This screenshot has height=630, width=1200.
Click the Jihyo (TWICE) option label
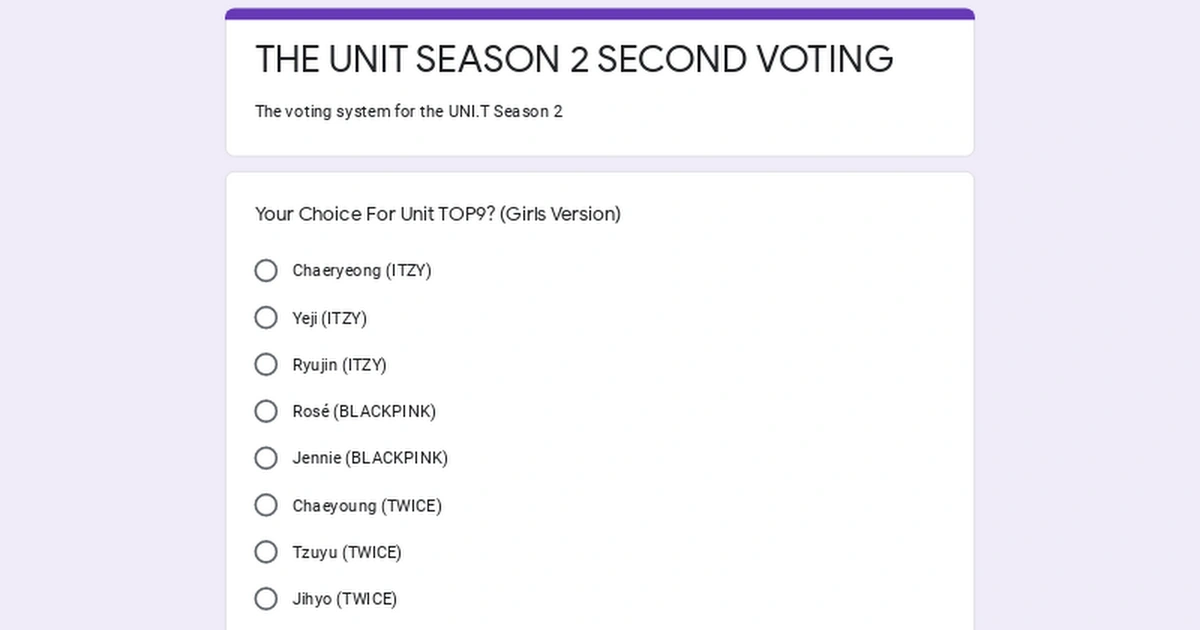(344, 598)
